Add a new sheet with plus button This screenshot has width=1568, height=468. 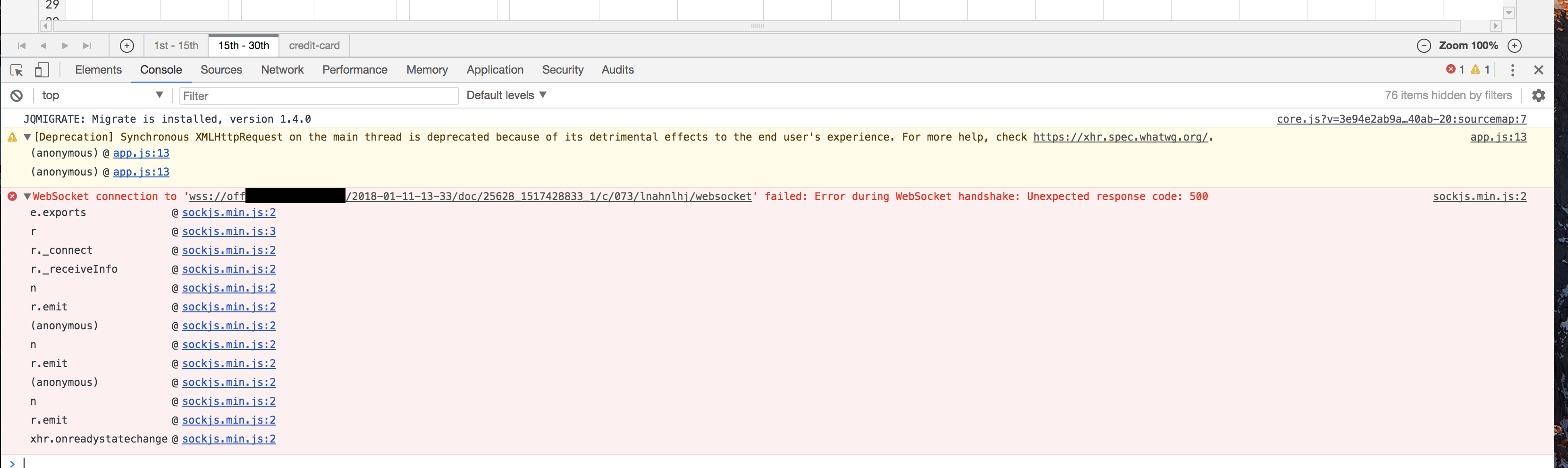click(x=126, y=46)
